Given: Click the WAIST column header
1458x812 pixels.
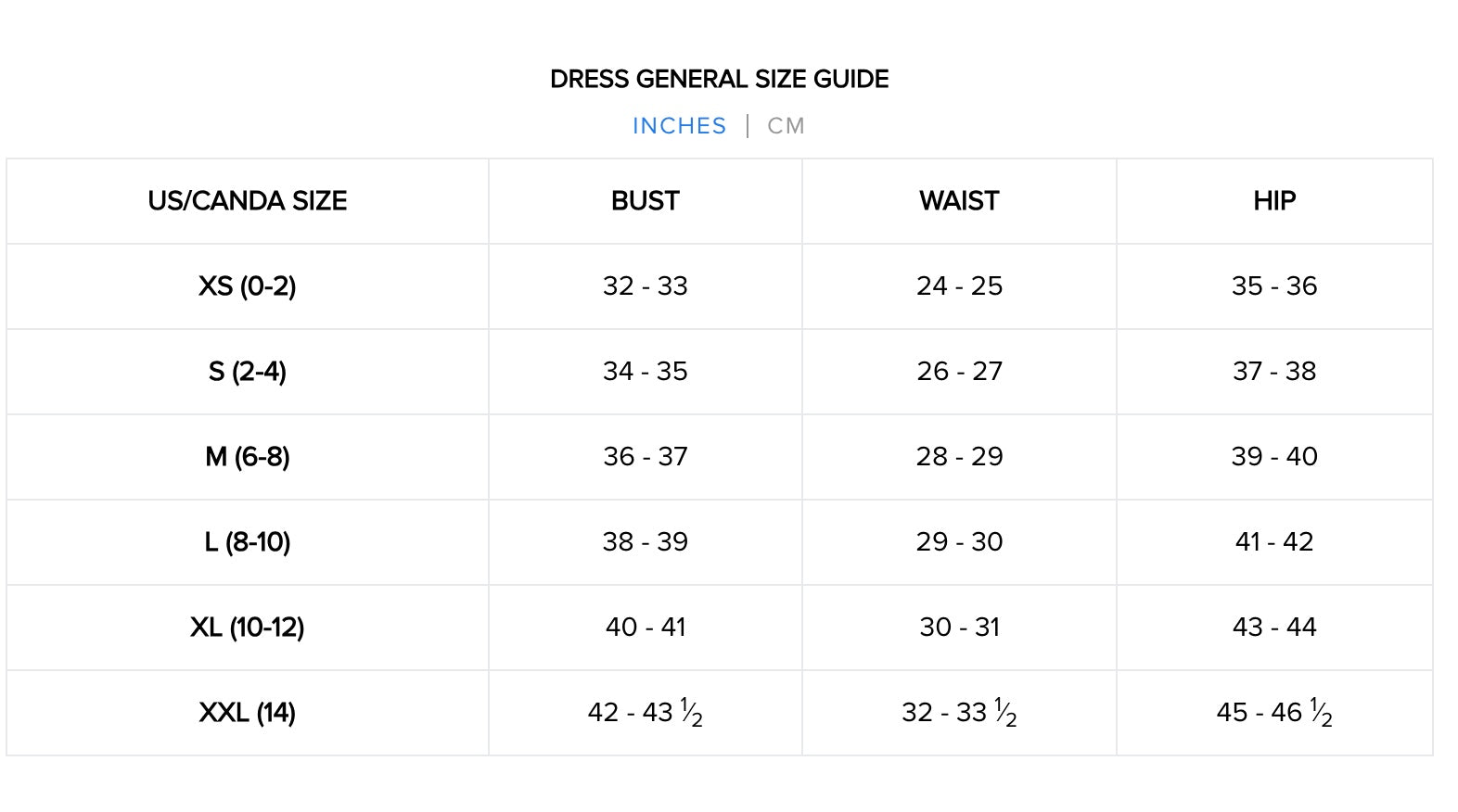Looking at the screenshot, I should (959, 201).
